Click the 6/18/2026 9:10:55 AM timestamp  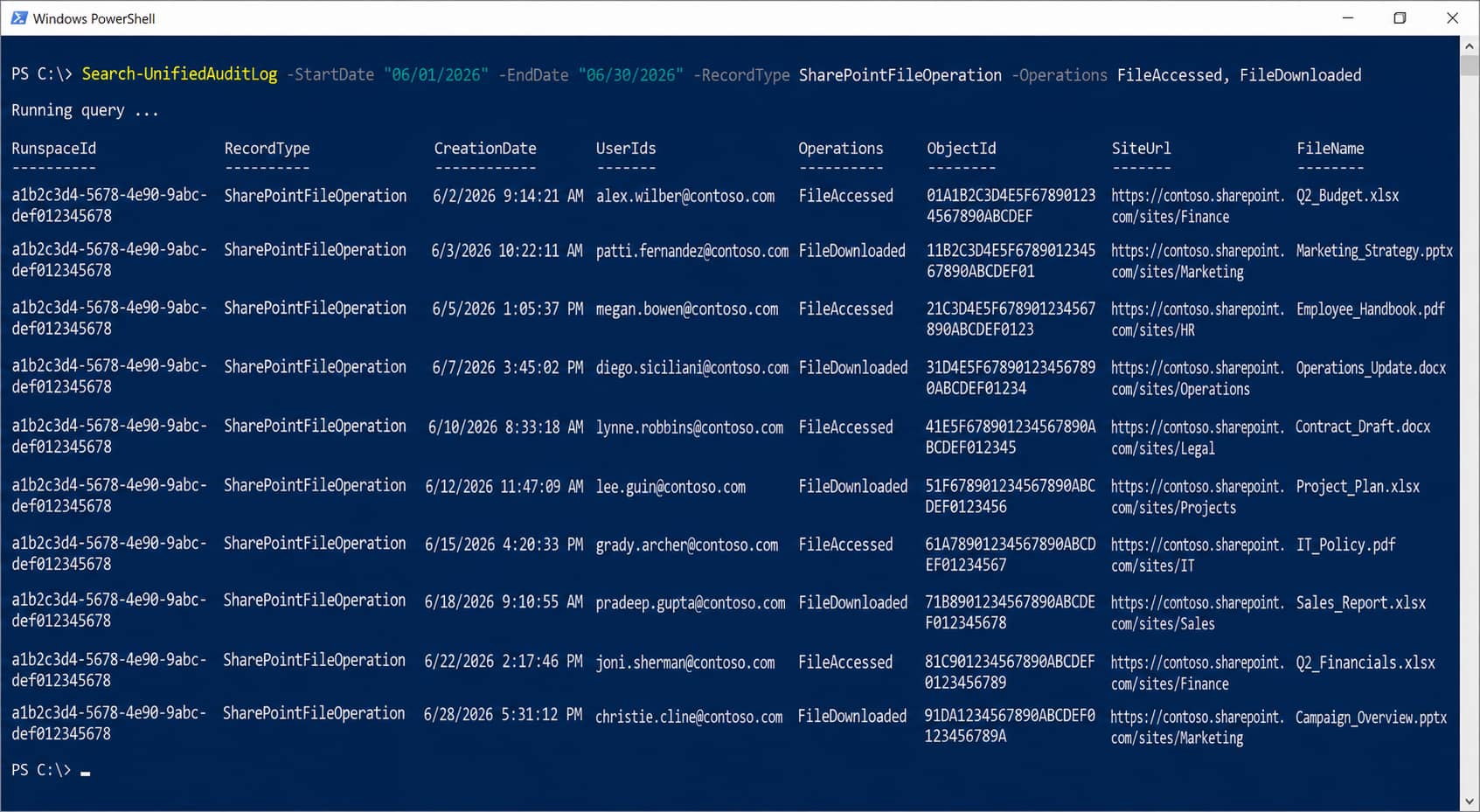[504, 602]
